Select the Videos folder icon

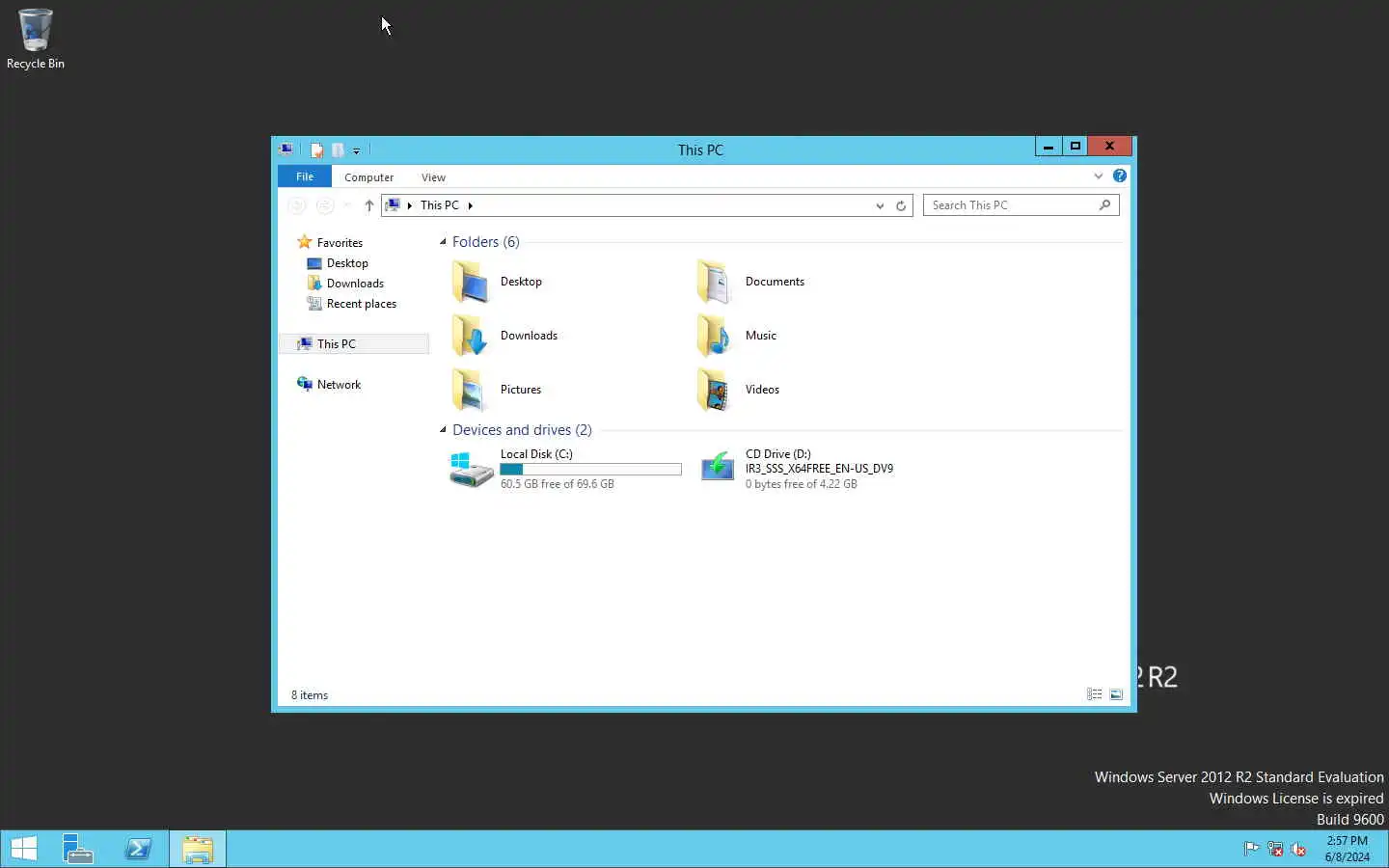click(x=715, y=390)
